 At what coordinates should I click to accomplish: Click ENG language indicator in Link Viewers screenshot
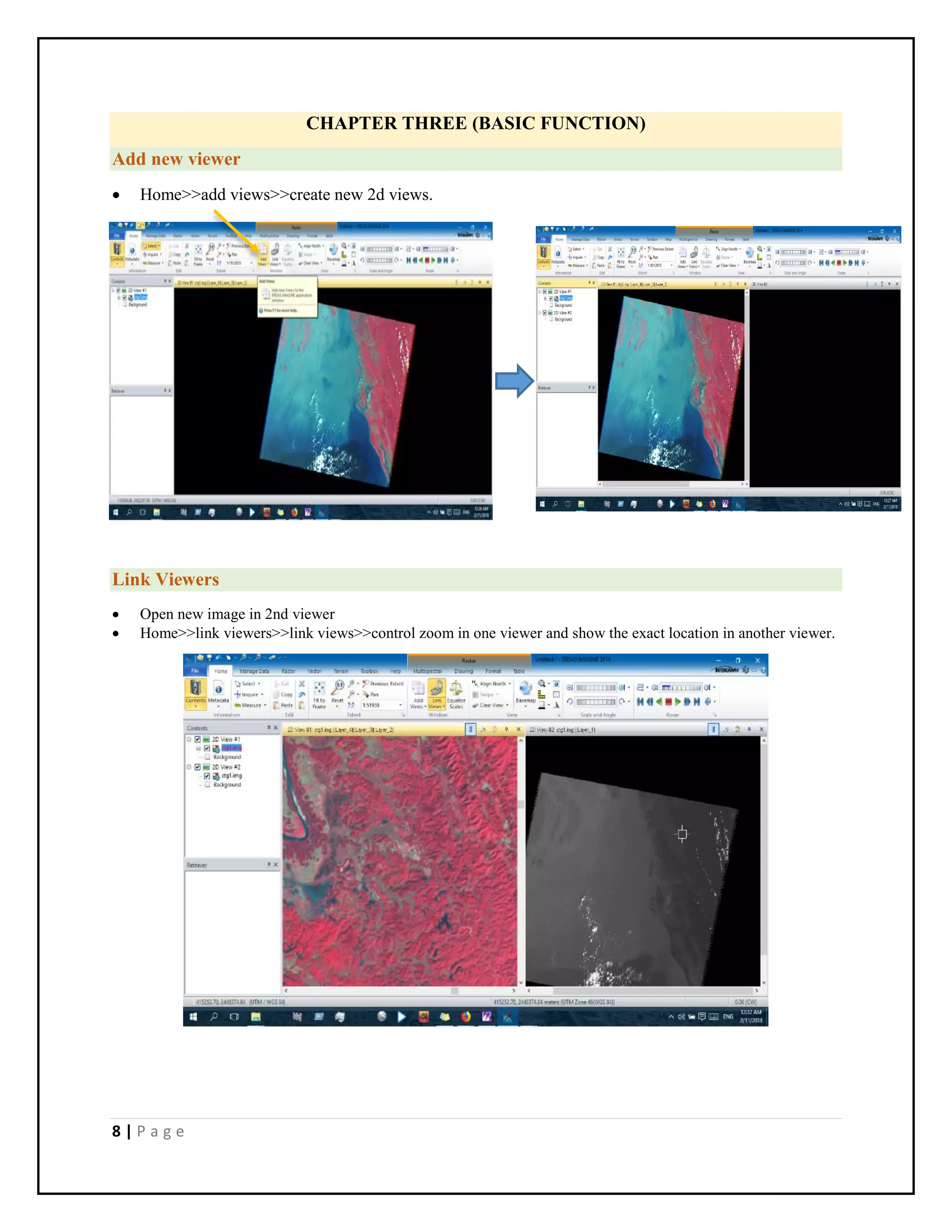pyautogui.click(x=728, y=1016)
